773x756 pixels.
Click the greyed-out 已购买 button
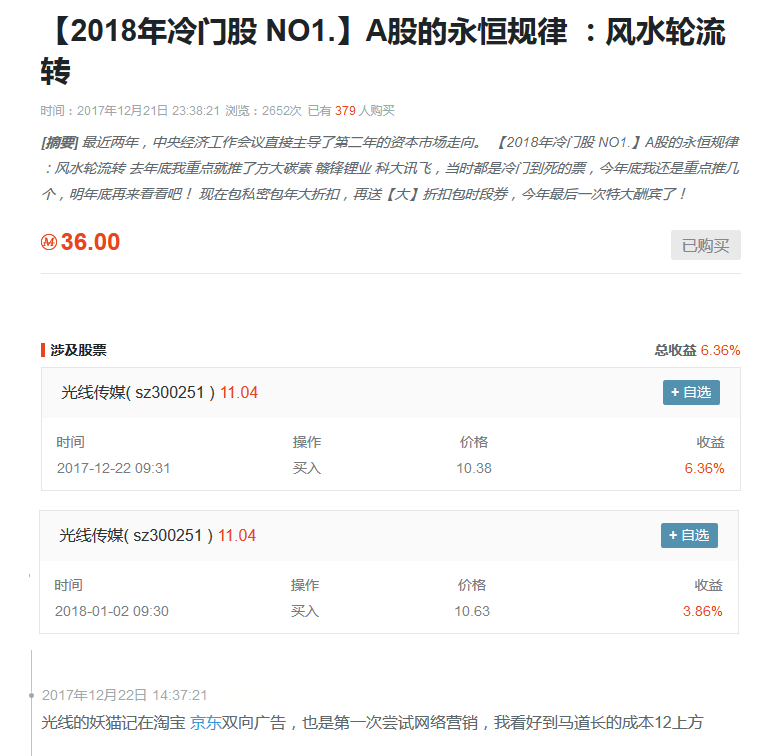705,245
